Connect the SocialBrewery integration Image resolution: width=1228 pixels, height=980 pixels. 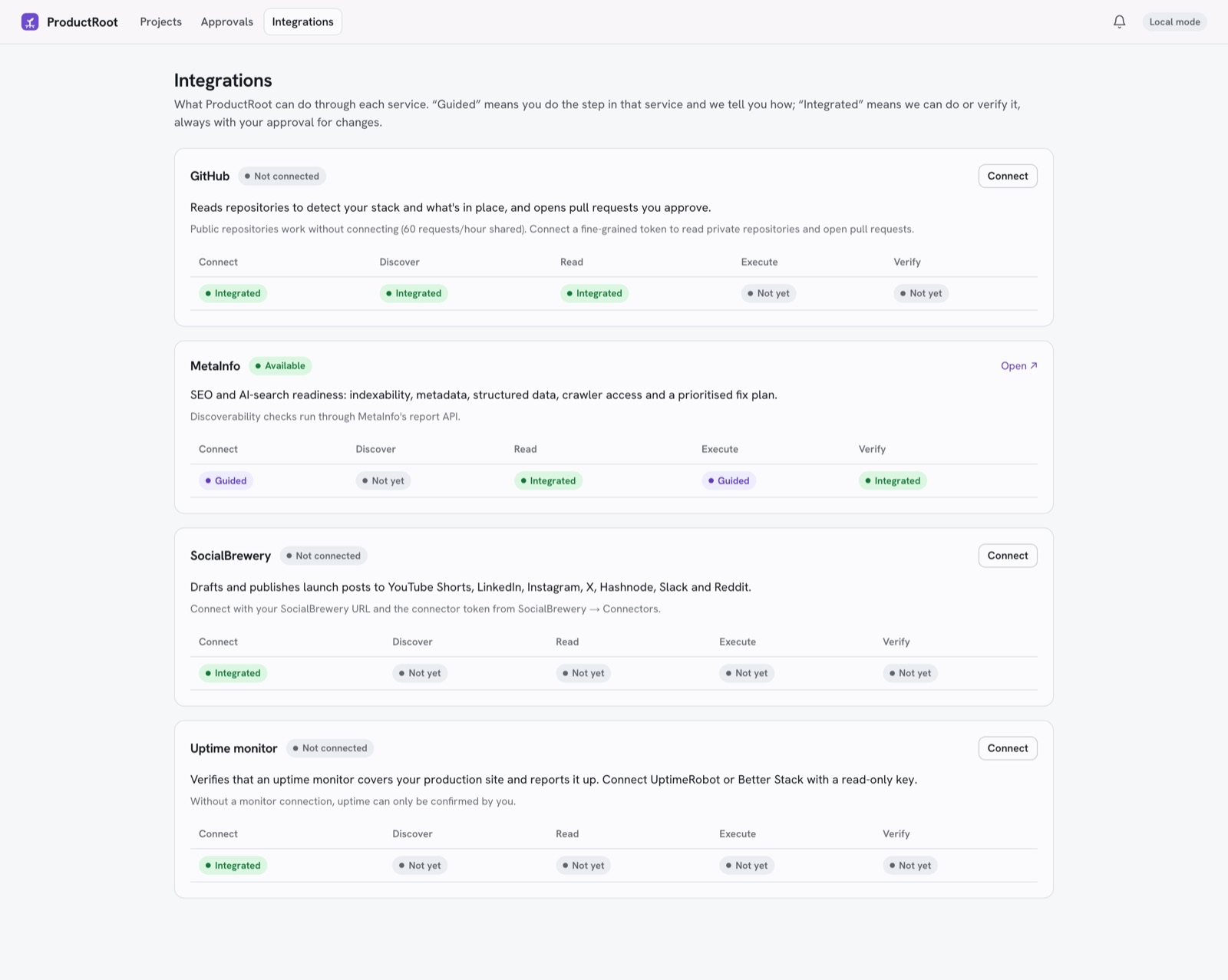(x=1008, y=556)
